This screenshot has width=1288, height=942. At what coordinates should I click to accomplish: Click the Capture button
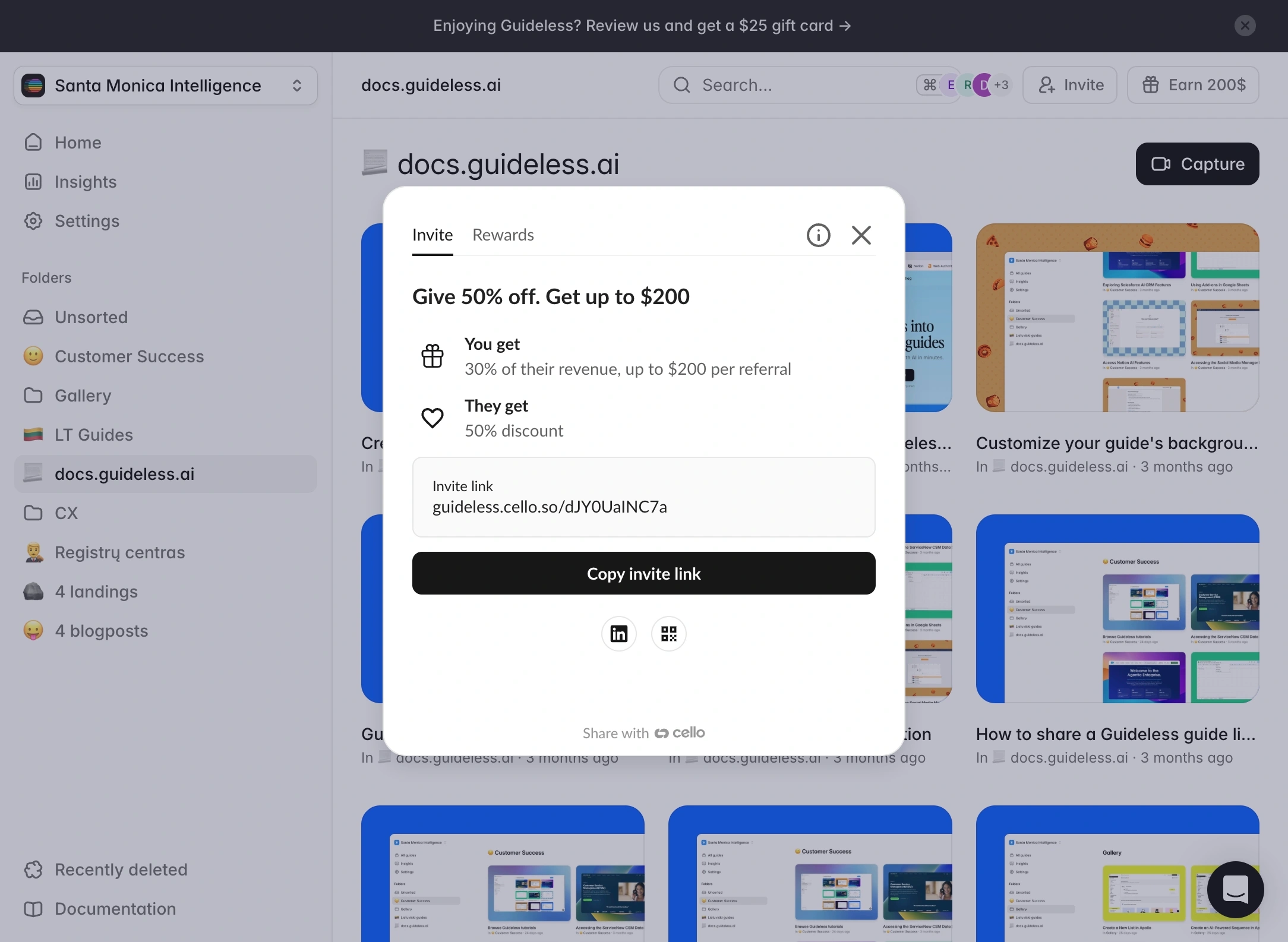pos(1197,164)
